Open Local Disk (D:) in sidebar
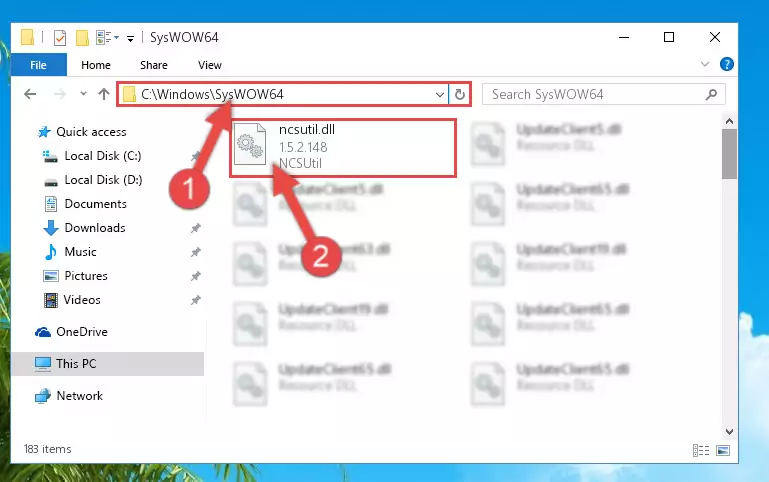Image resolution: width=769 pixels, height=482 pixels. 103,180
